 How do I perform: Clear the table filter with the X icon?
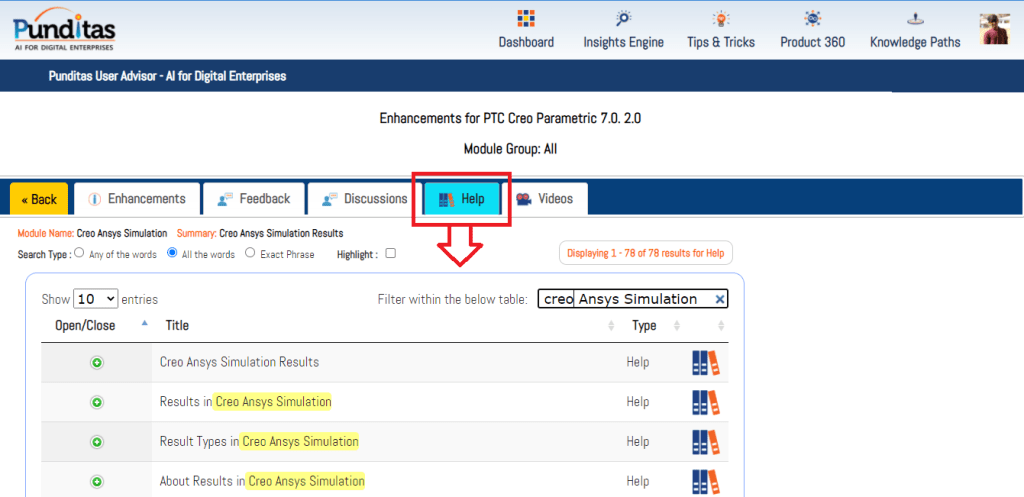(x=719, y=299)
